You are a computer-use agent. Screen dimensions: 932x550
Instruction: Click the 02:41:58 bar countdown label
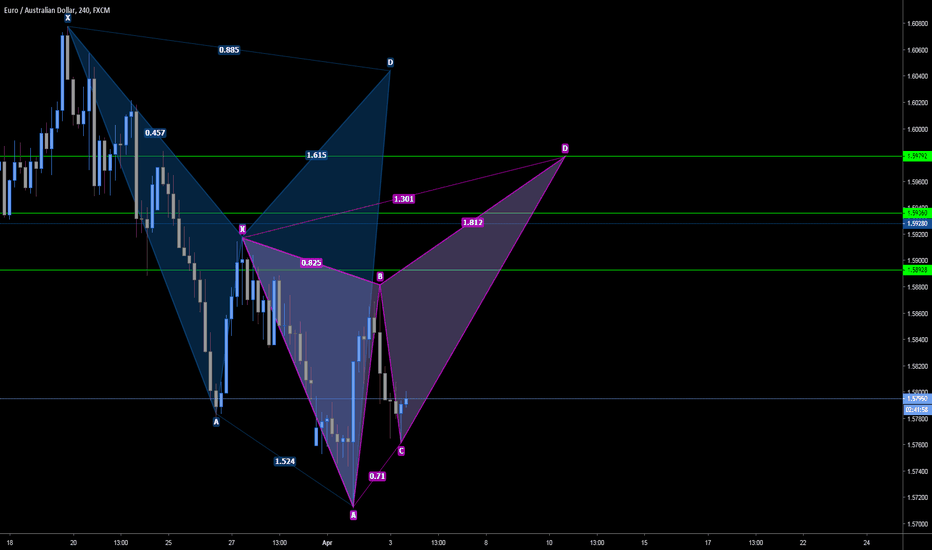click(x=917, y=410)
